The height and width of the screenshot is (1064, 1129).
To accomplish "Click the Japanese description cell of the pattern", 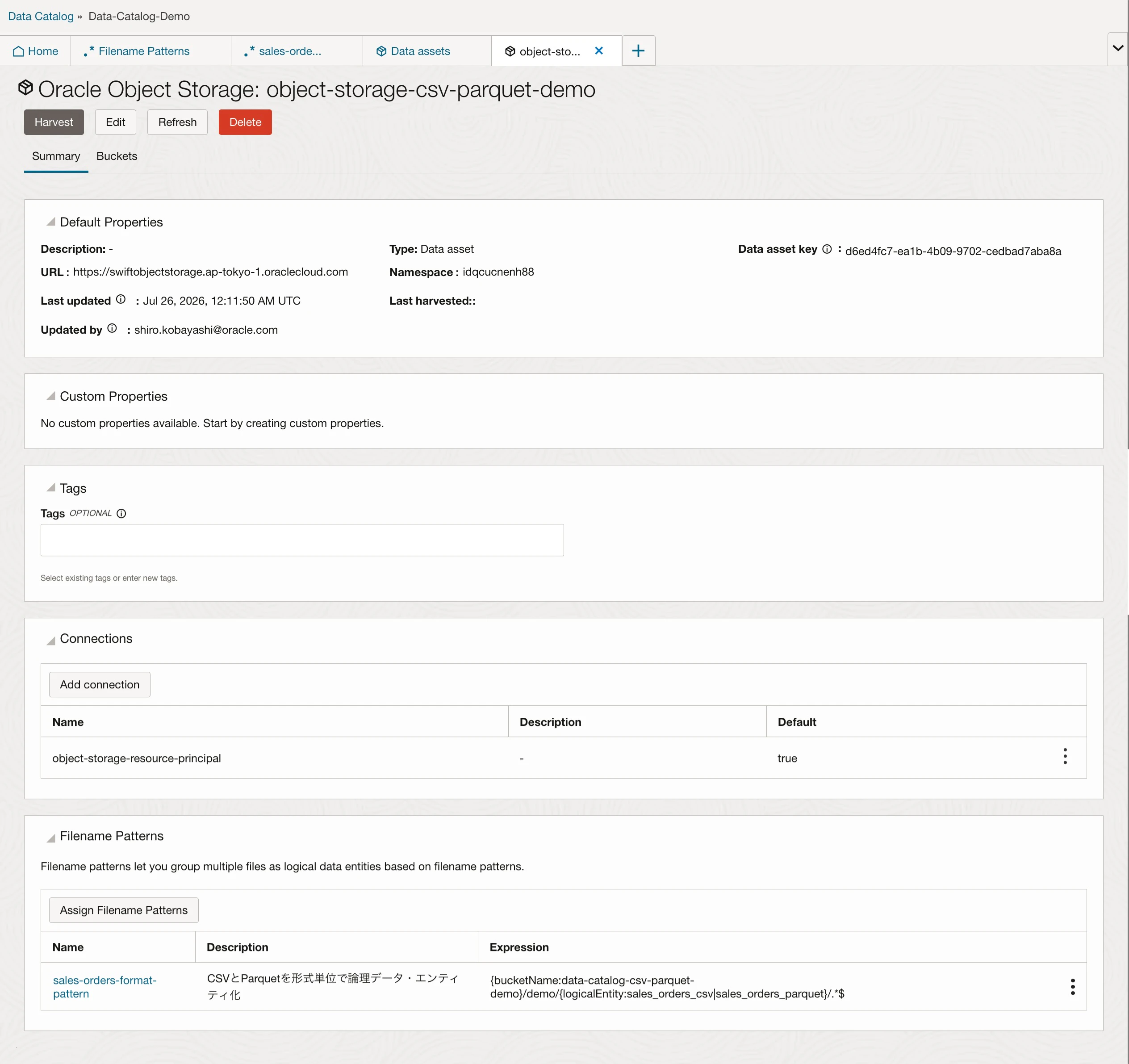I will [333, 986].
